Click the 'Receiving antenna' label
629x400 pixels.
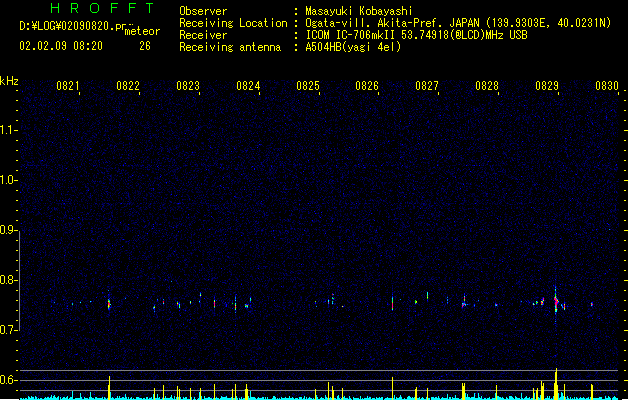(x=230, y=47)
